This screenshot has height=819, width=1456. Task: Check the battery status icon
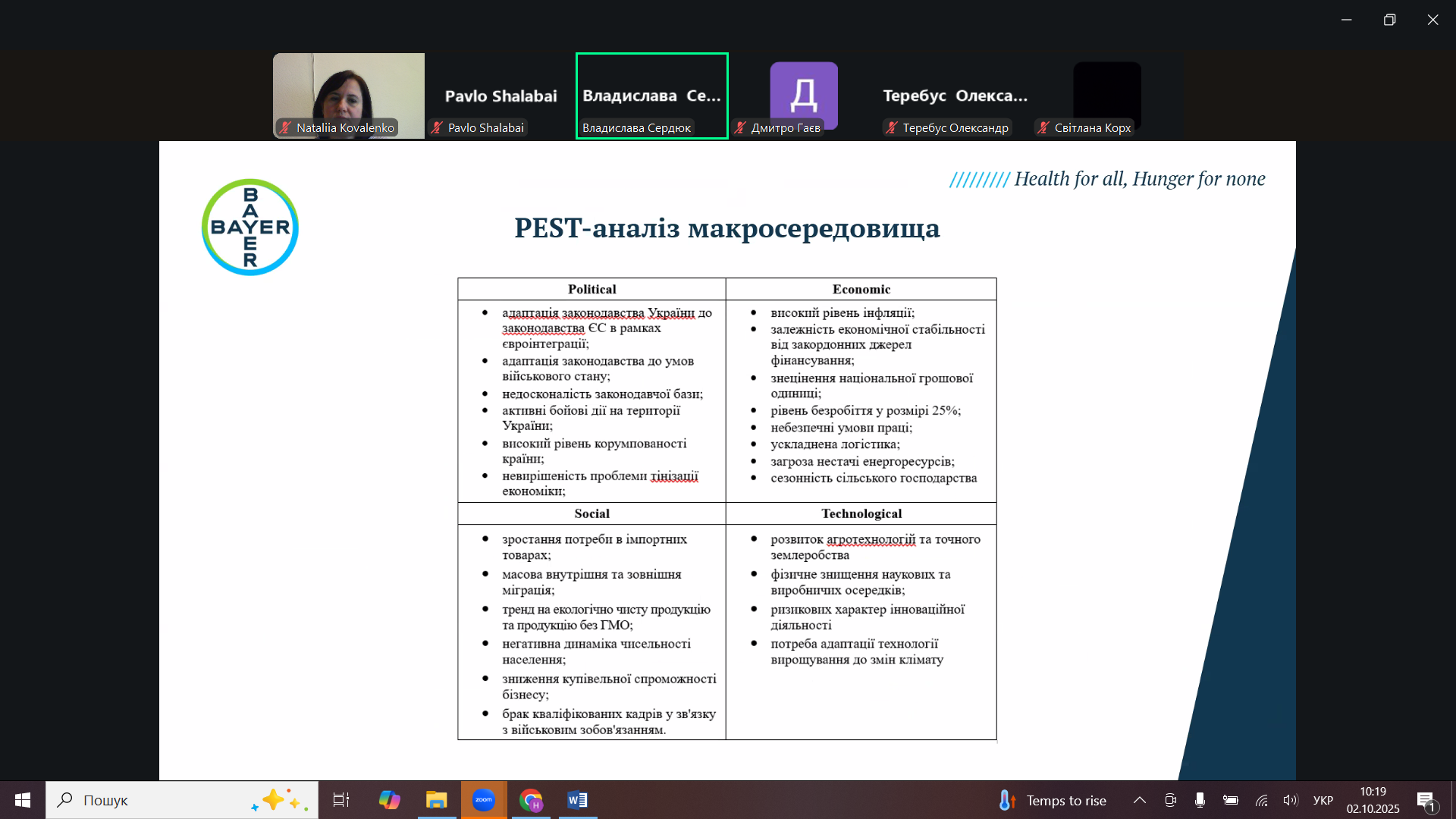coord(1230,800)
